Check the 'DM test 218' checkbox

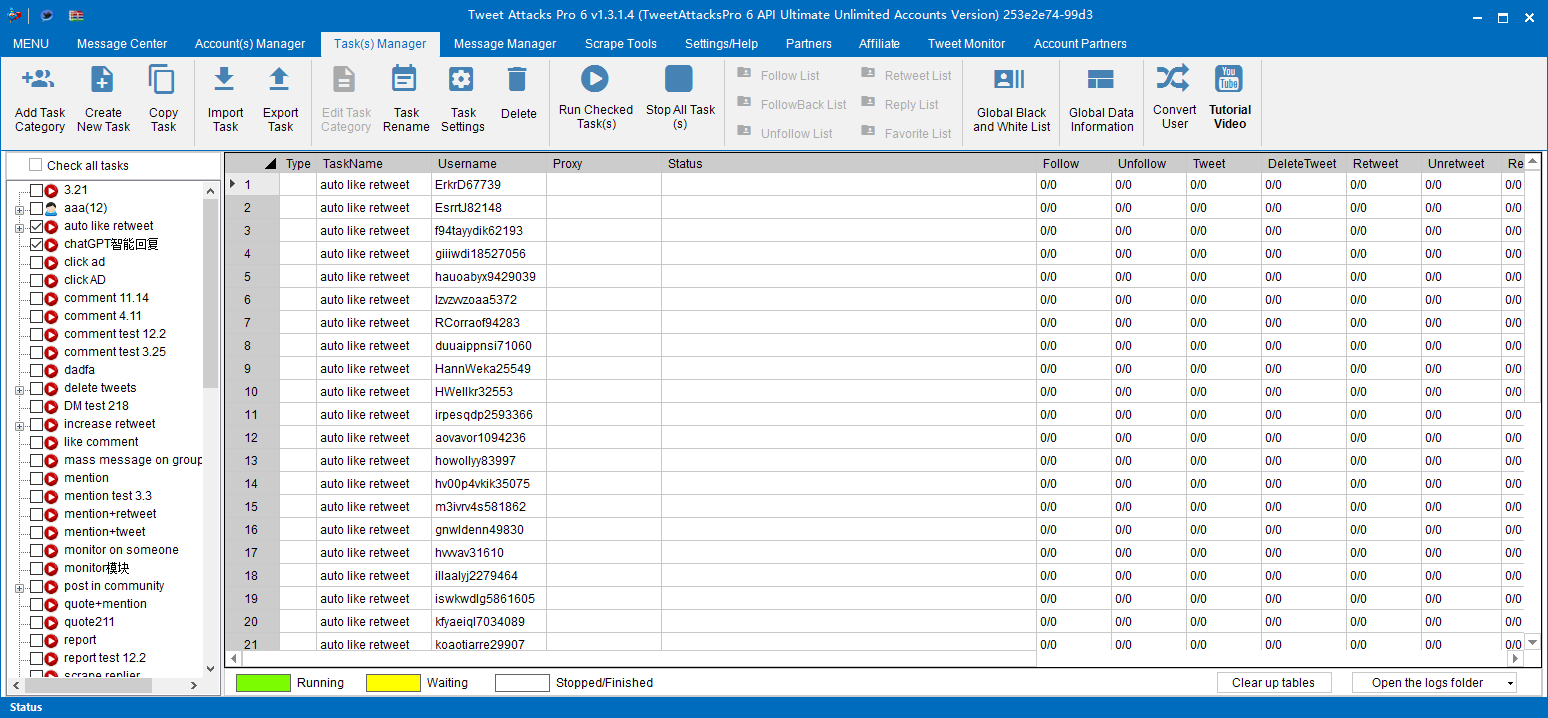pyautogui.click(x=36, y=406)
